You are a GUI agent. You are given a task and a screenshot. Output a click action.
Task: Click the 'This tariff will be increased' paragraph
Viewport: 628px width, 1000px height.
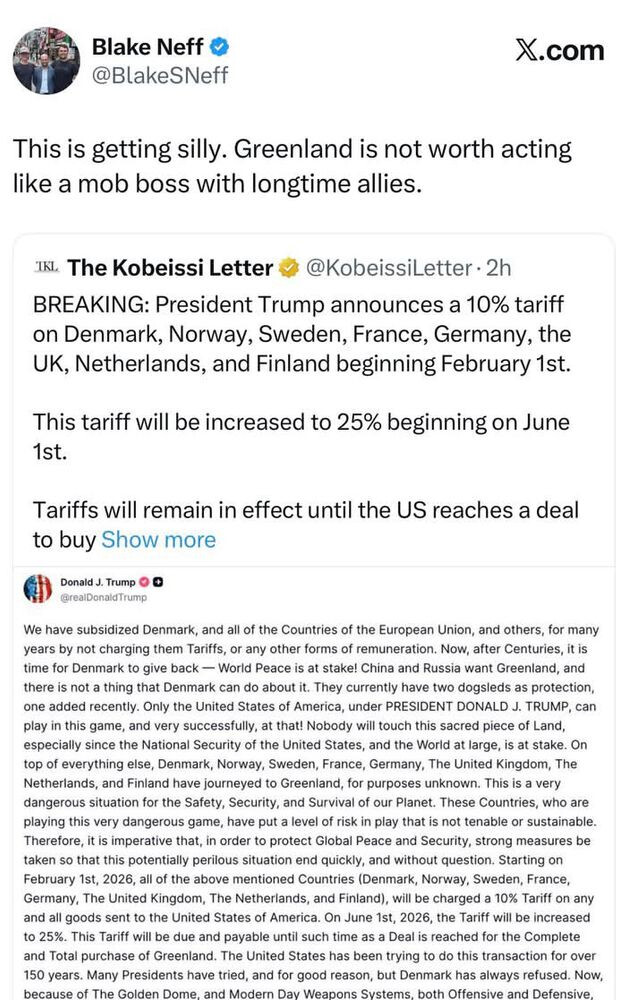[x=300, y=437]
